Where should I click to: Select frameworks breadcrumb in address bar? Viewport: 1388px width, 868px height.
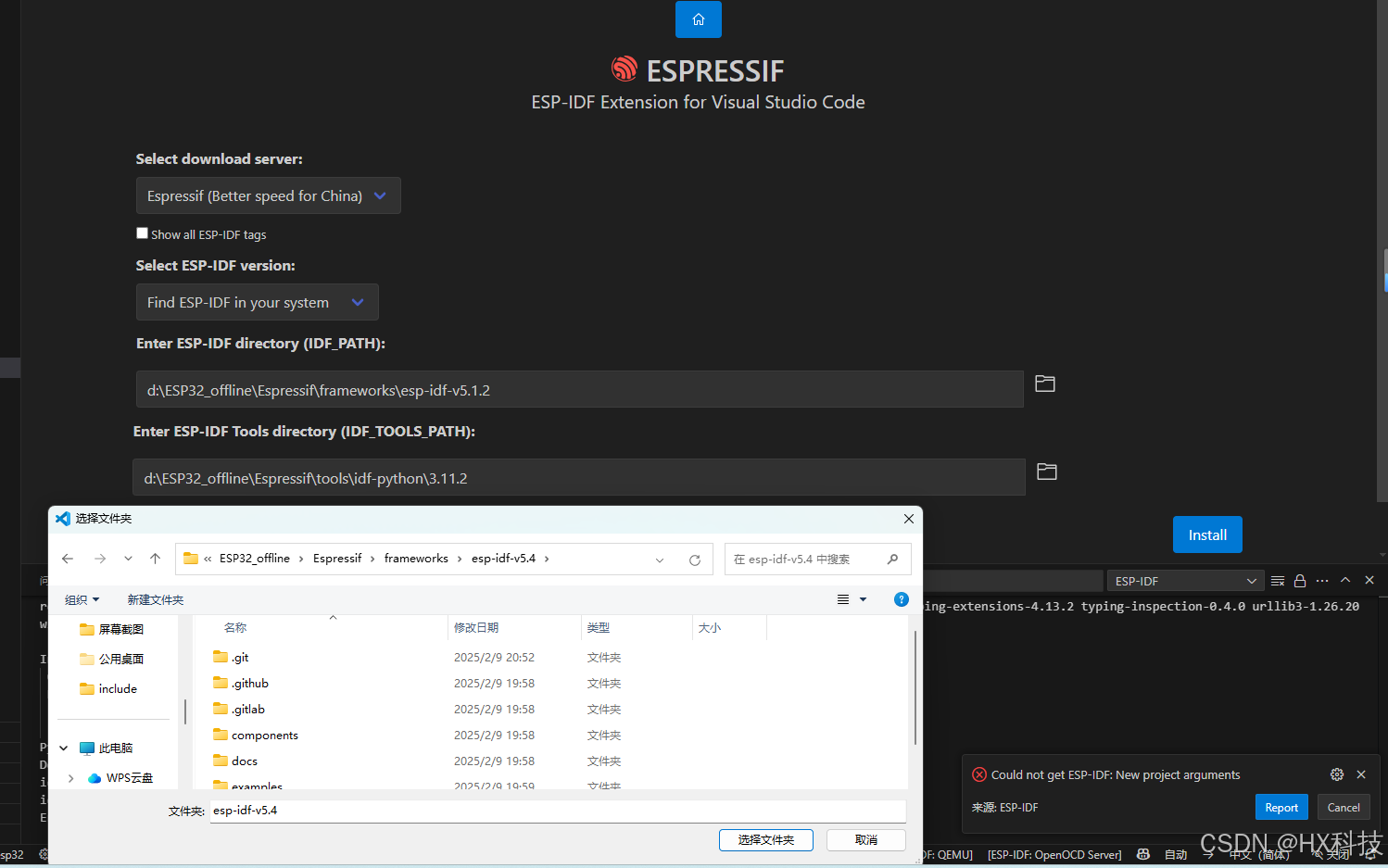(x=416, y=559)
